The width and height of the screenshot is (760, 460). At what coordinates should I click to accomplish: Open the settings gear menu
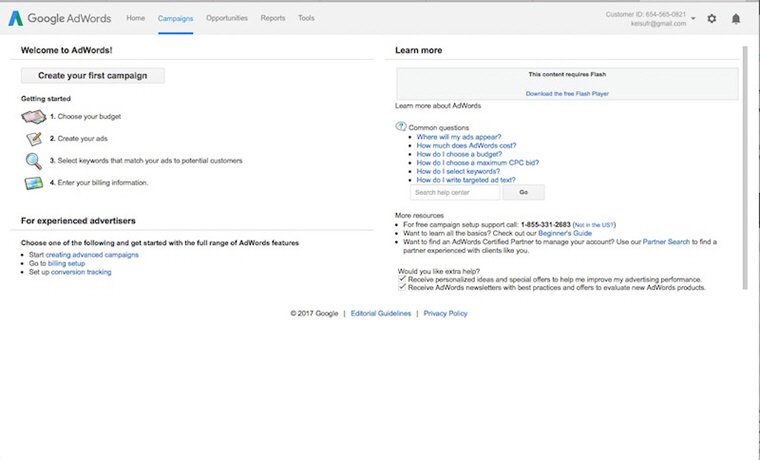pyautogui.click(x=712, y=19)
